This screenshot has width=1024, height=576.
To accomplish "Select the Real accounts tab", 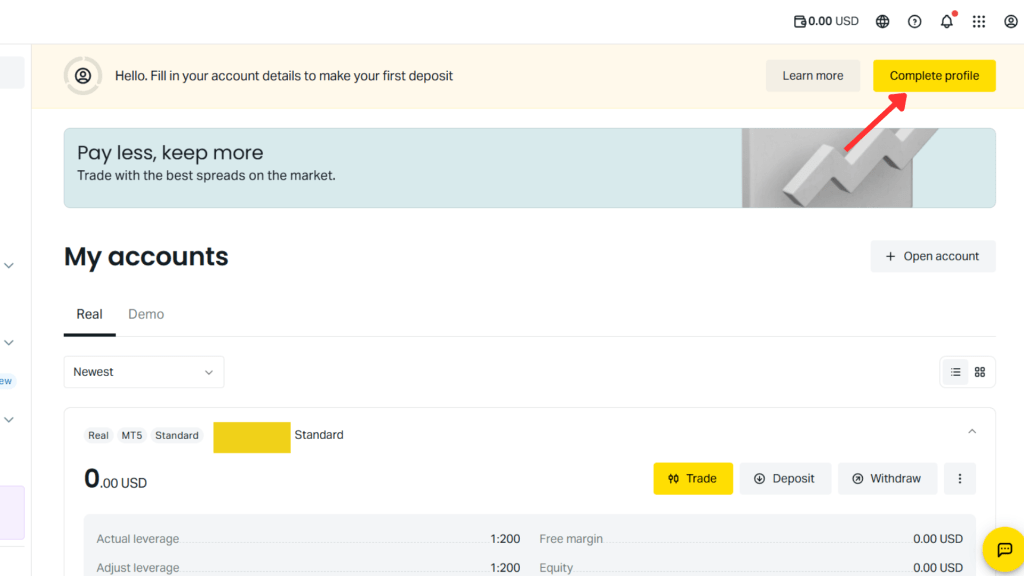I will pos(90,314).
